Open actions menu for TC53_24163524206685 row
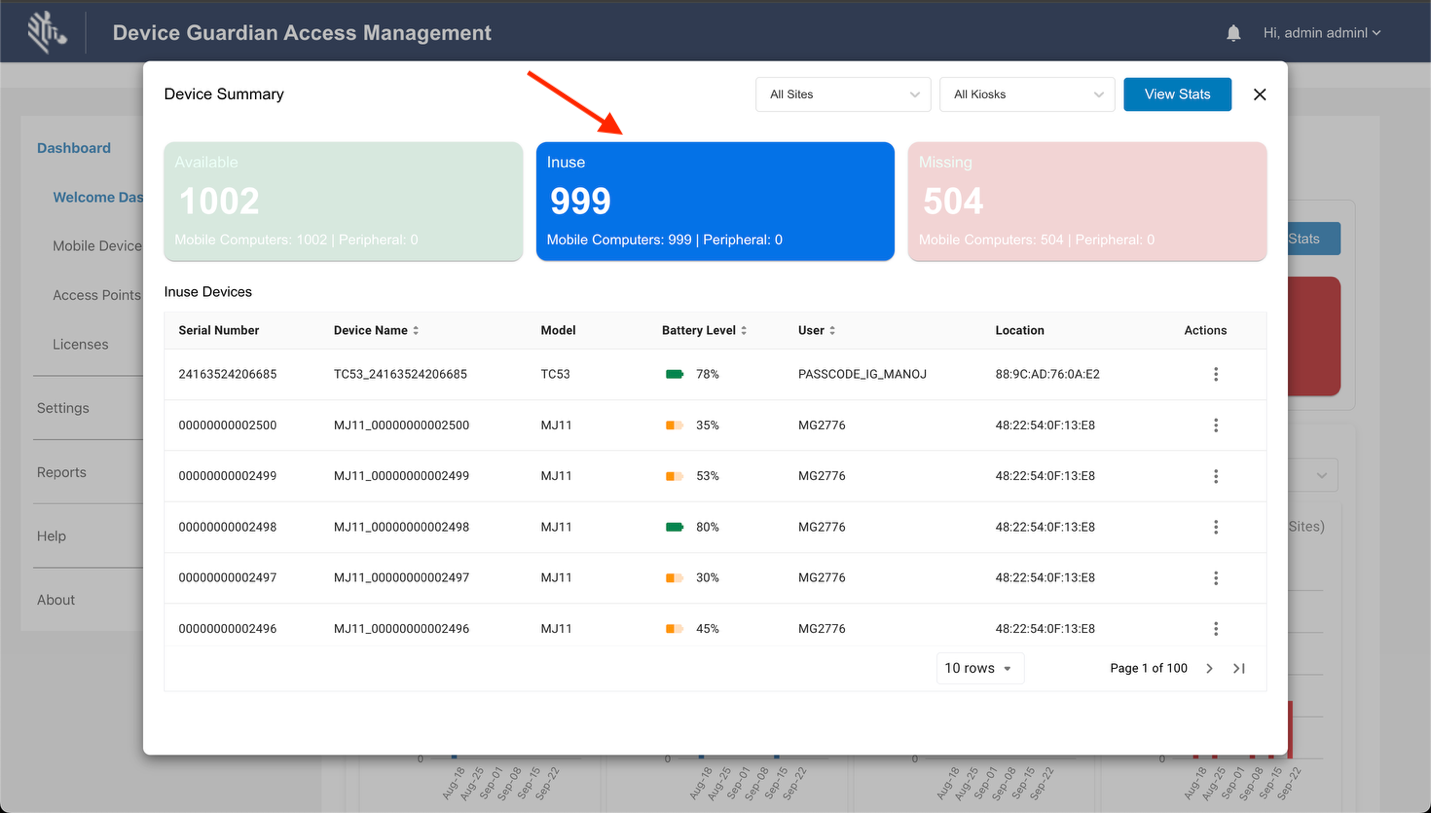Viewport: 1431px width, 813px height. 1215,374
